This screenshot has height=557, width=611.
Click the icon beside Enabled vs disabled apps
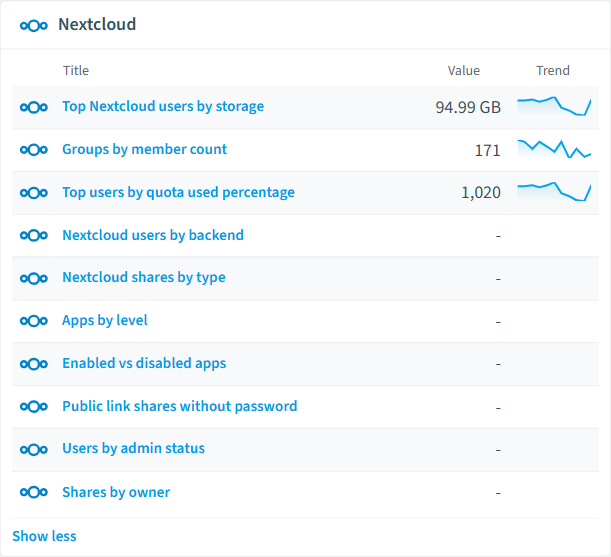pos(34,364)
